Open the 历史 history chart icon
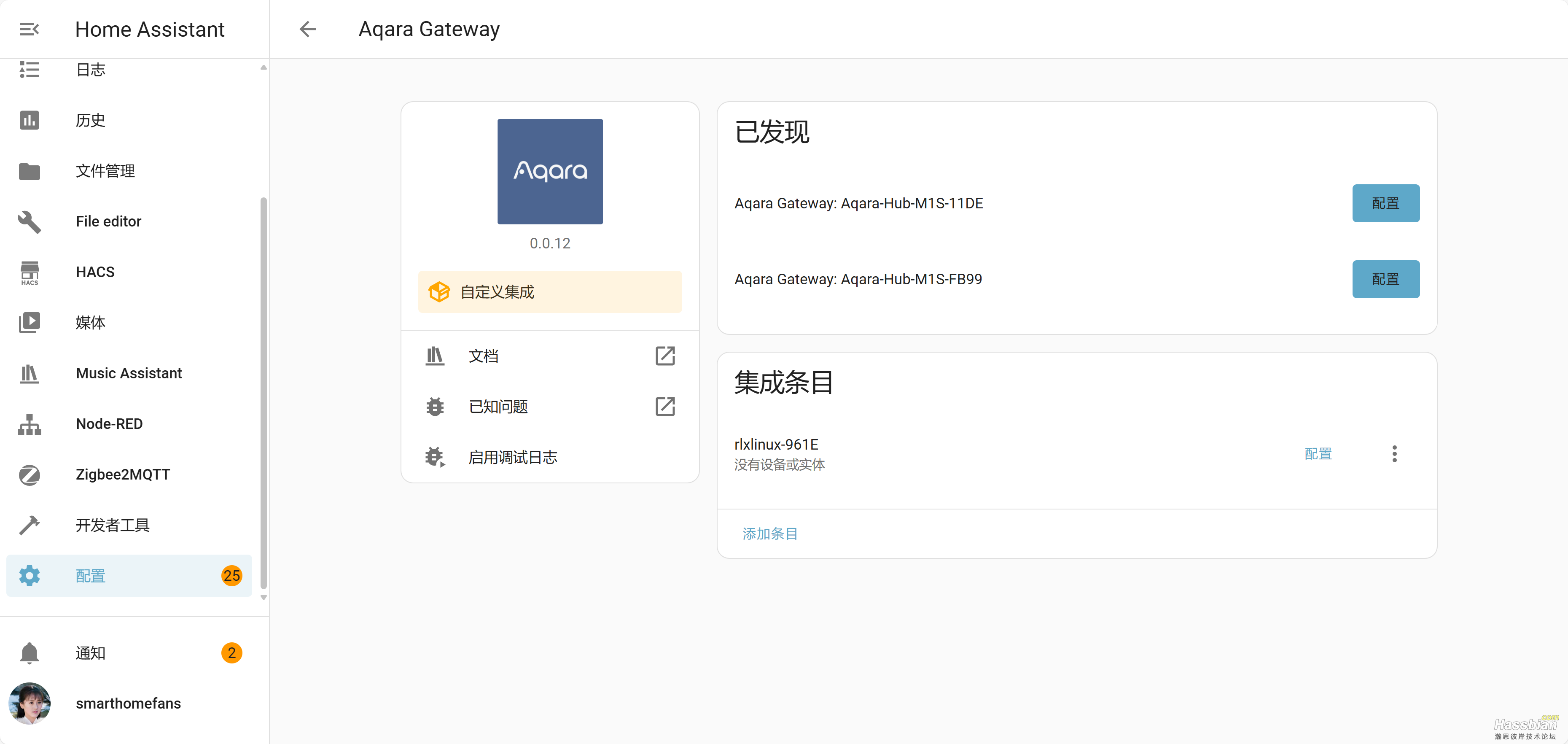The image size is (1568, 744). (x=29, y=121)
